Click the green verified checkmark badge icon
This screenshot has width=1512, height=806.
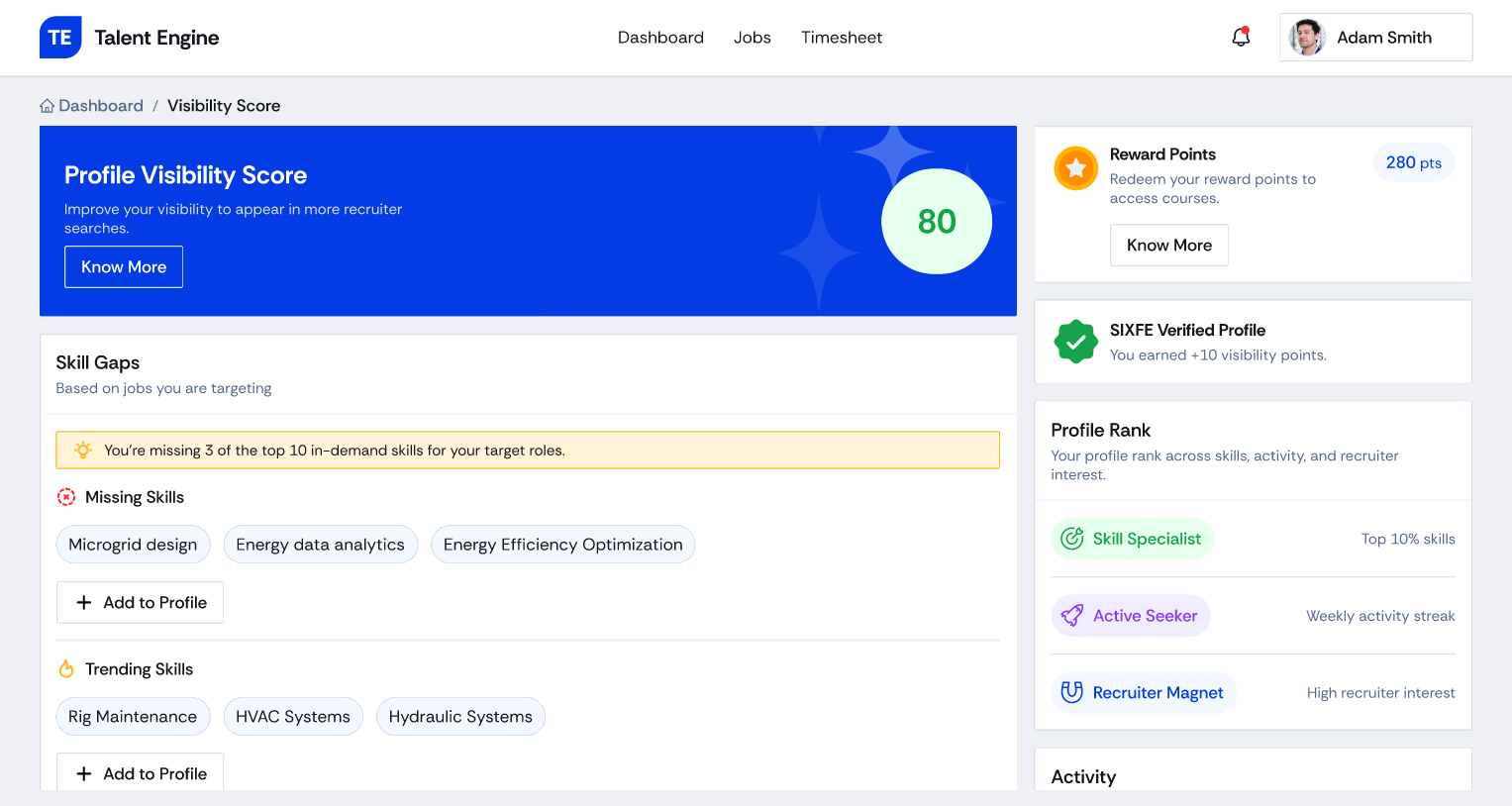pyautogui.click(x=1076, y=342)
